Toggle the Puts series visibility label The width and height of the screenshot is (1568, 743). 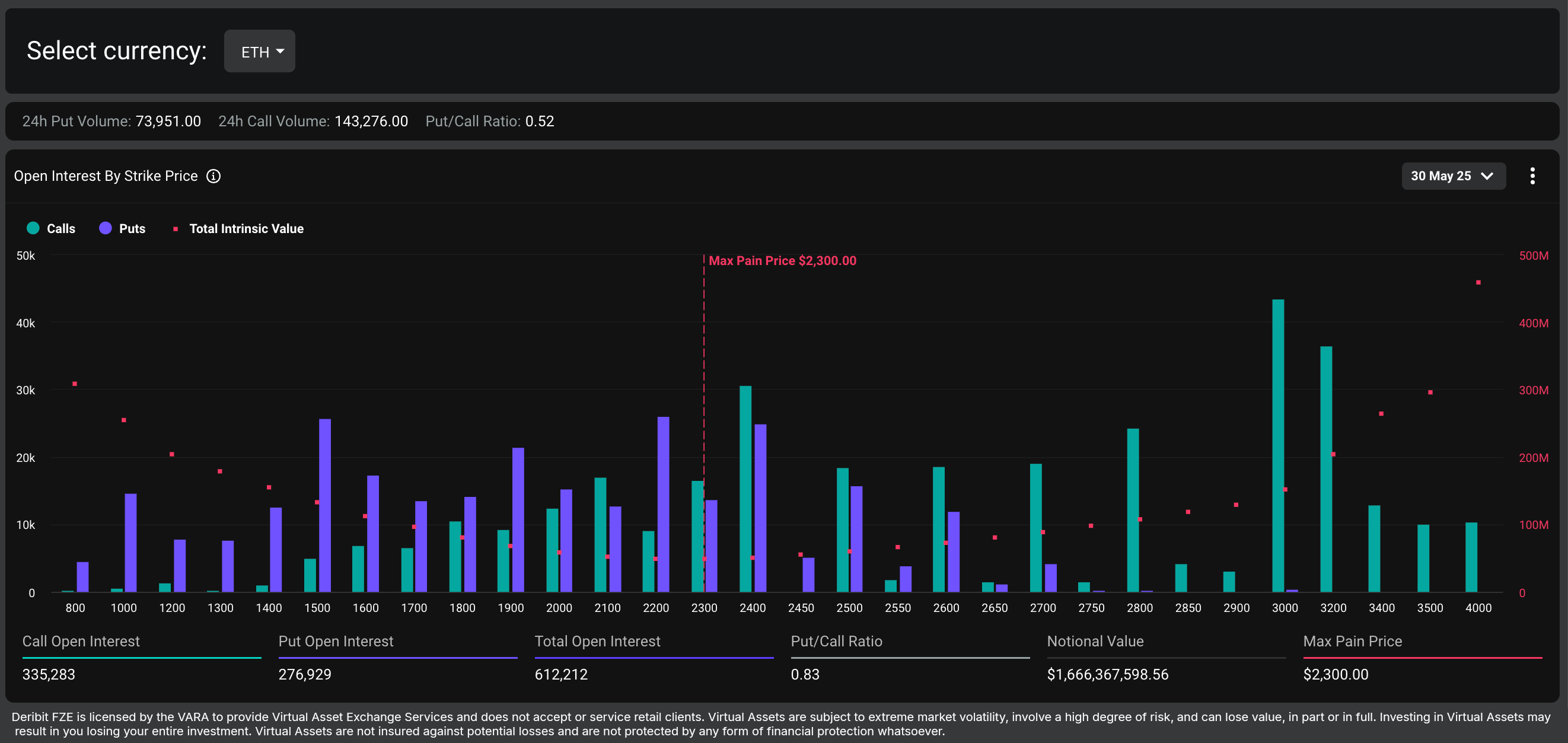[132, 229]
